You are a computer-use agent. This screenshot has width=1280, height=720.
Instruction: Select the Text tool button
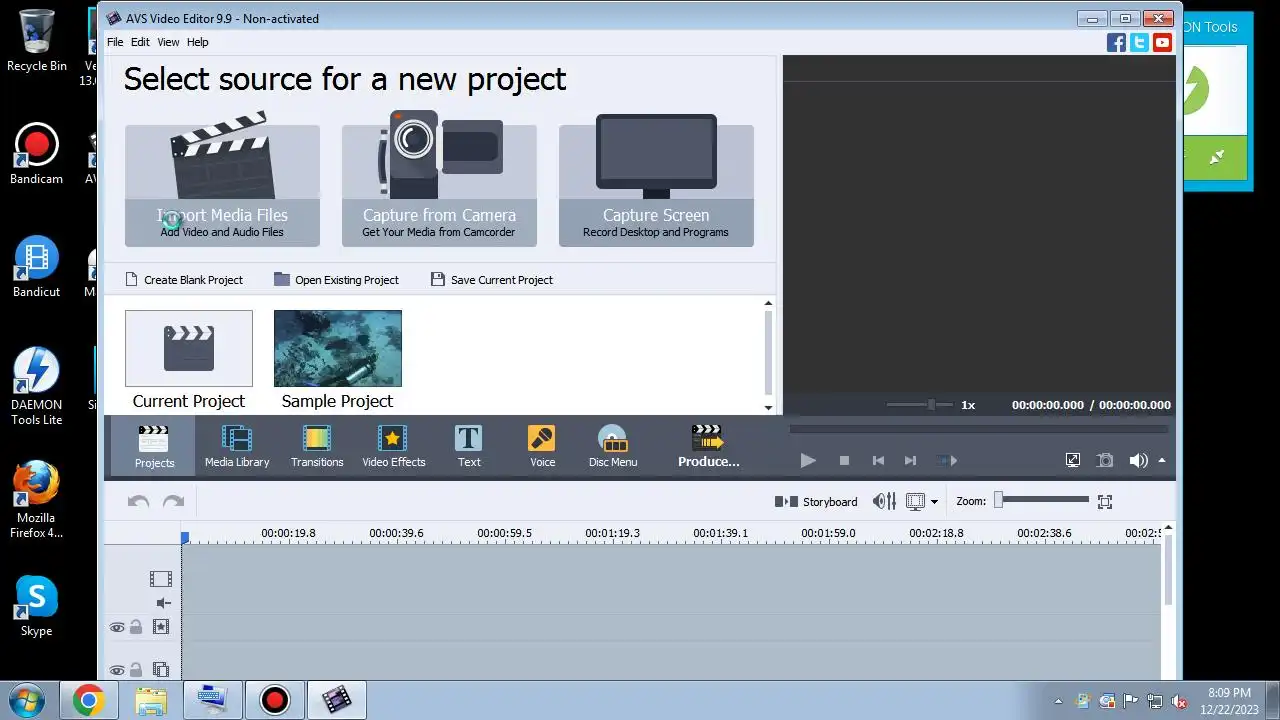[x=468, y=446]
